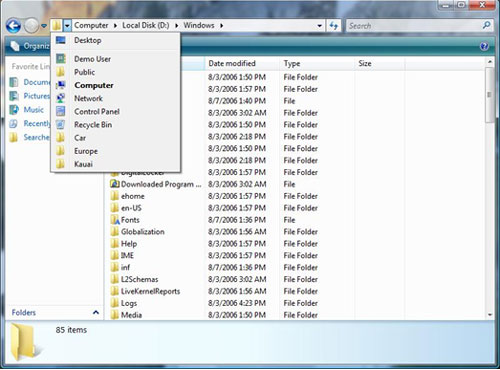Viewport: 500px width, 370px height.
Task: Select the L2Schemas folder
Action: click(x=135, y=279)
